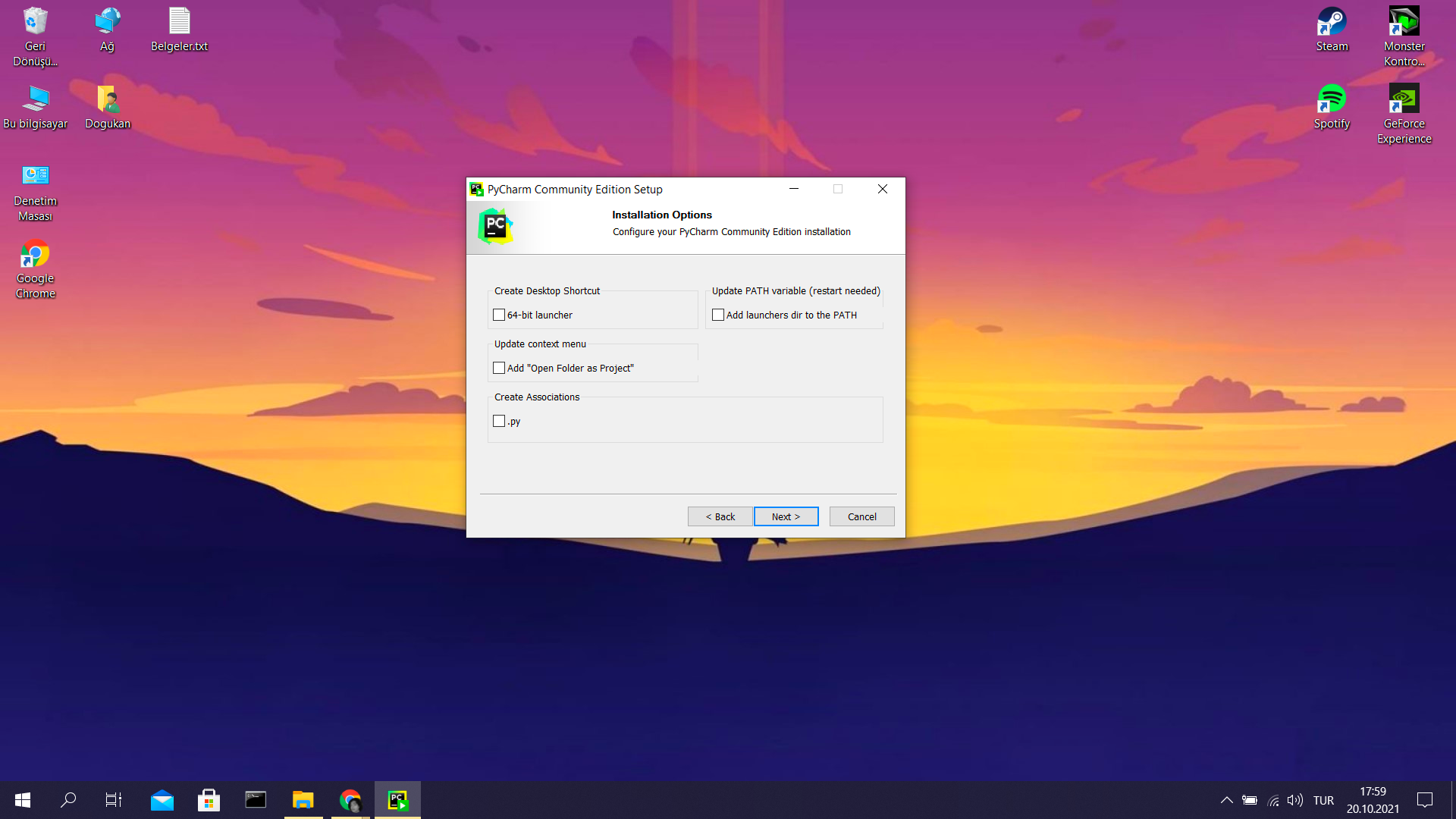The height and width of the screenshot is (819, 1456).
Task: Enable the .py file association checkbox
Action: point(499,421)
